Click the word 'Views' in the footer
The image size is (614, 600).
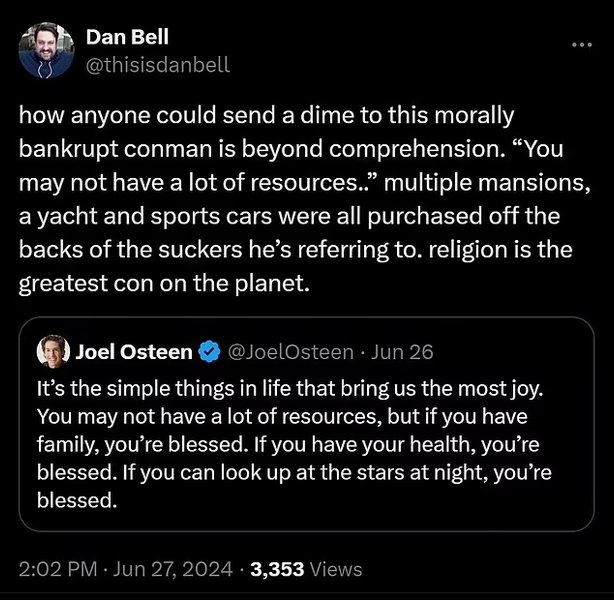pyautogui.click(x=336, y=569)
